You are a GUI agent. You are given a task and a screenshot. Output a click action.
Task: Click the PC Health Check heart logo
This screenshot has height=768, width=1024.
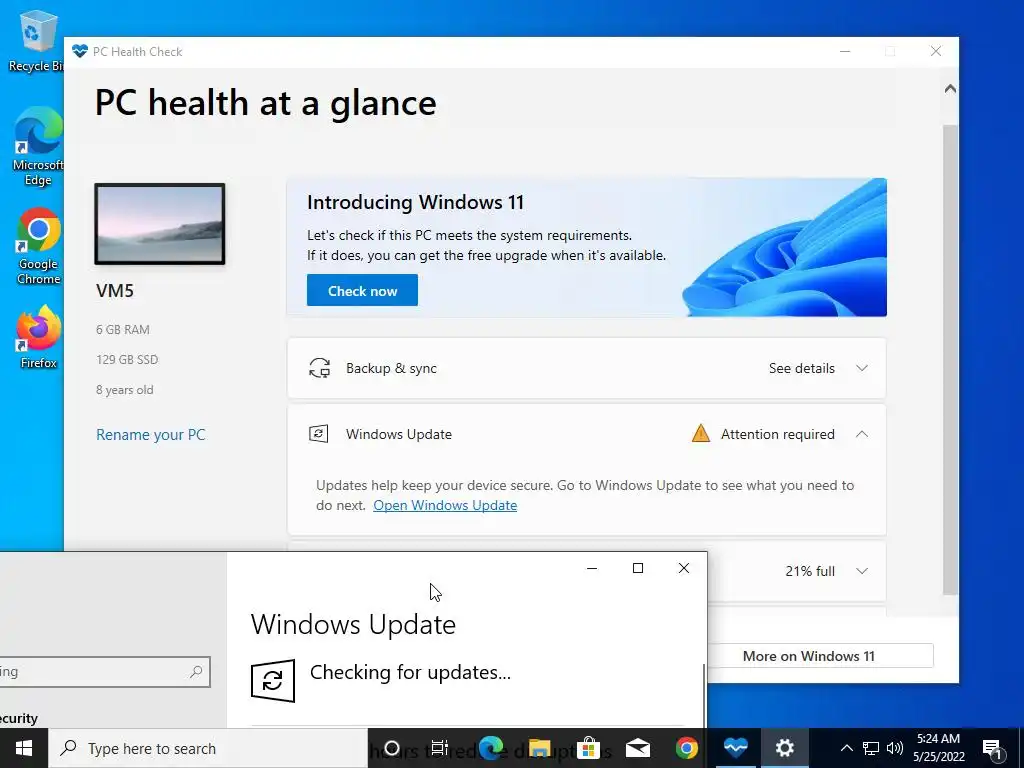[x=80, y=51]
